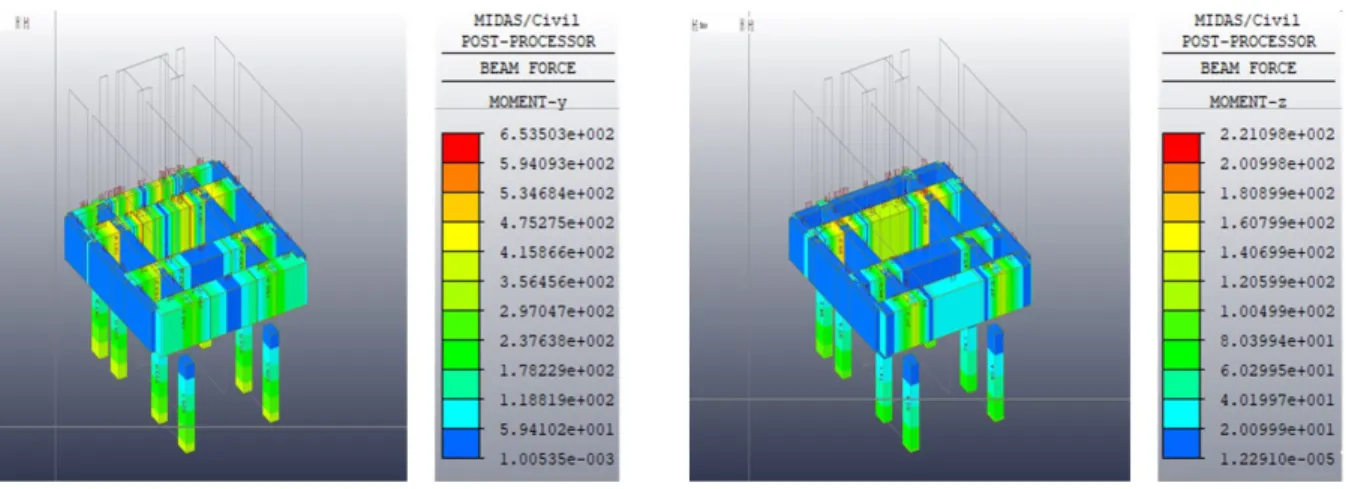The image size is (1346, 489).
Task: Select legend value 4.01997e+001
Action: [x=1277, y=401]
